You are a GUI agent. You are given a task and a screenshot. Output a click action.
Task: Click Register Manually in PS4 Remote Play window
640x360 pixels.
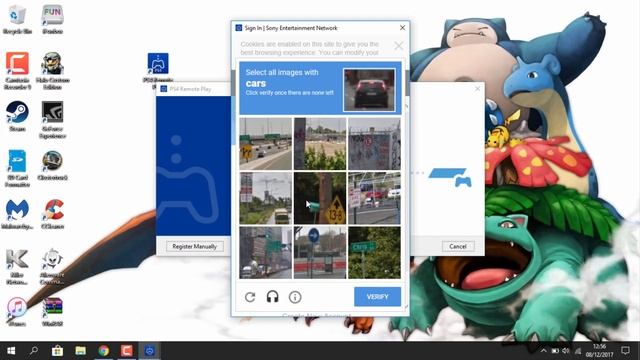[195, 246]
